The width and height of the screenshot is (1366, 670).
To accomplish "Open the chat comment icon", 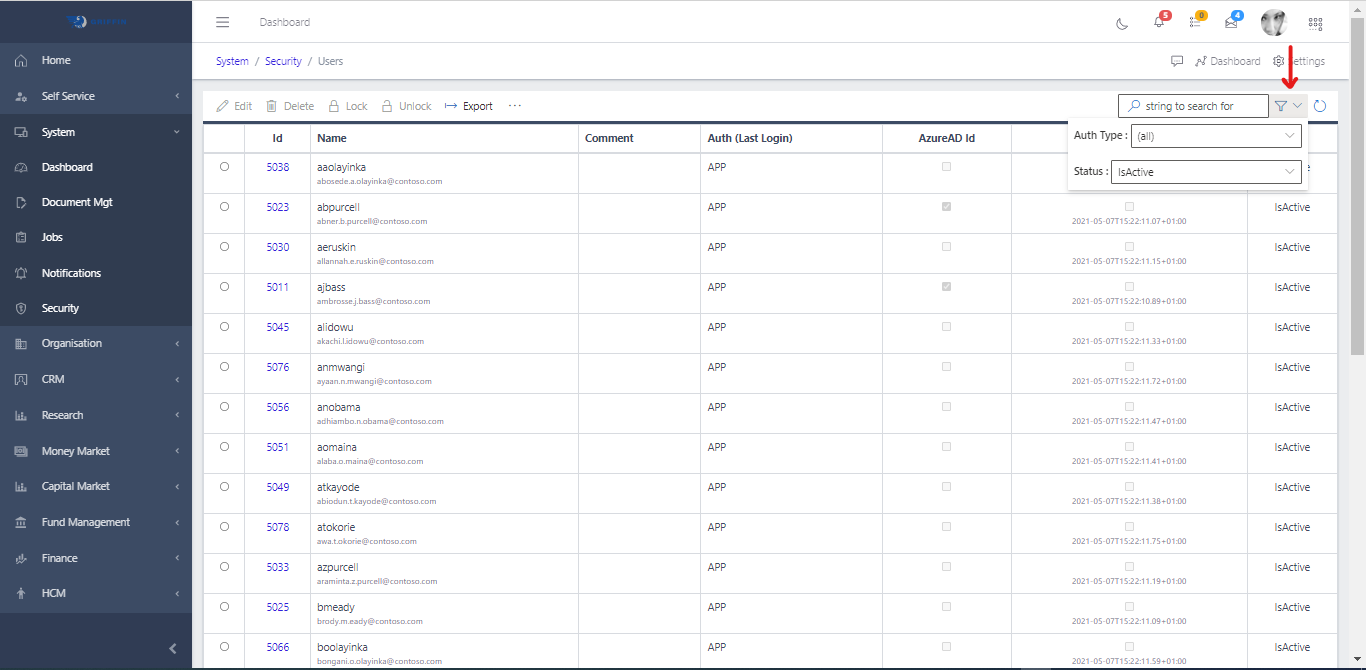I will pos(1177,61).
